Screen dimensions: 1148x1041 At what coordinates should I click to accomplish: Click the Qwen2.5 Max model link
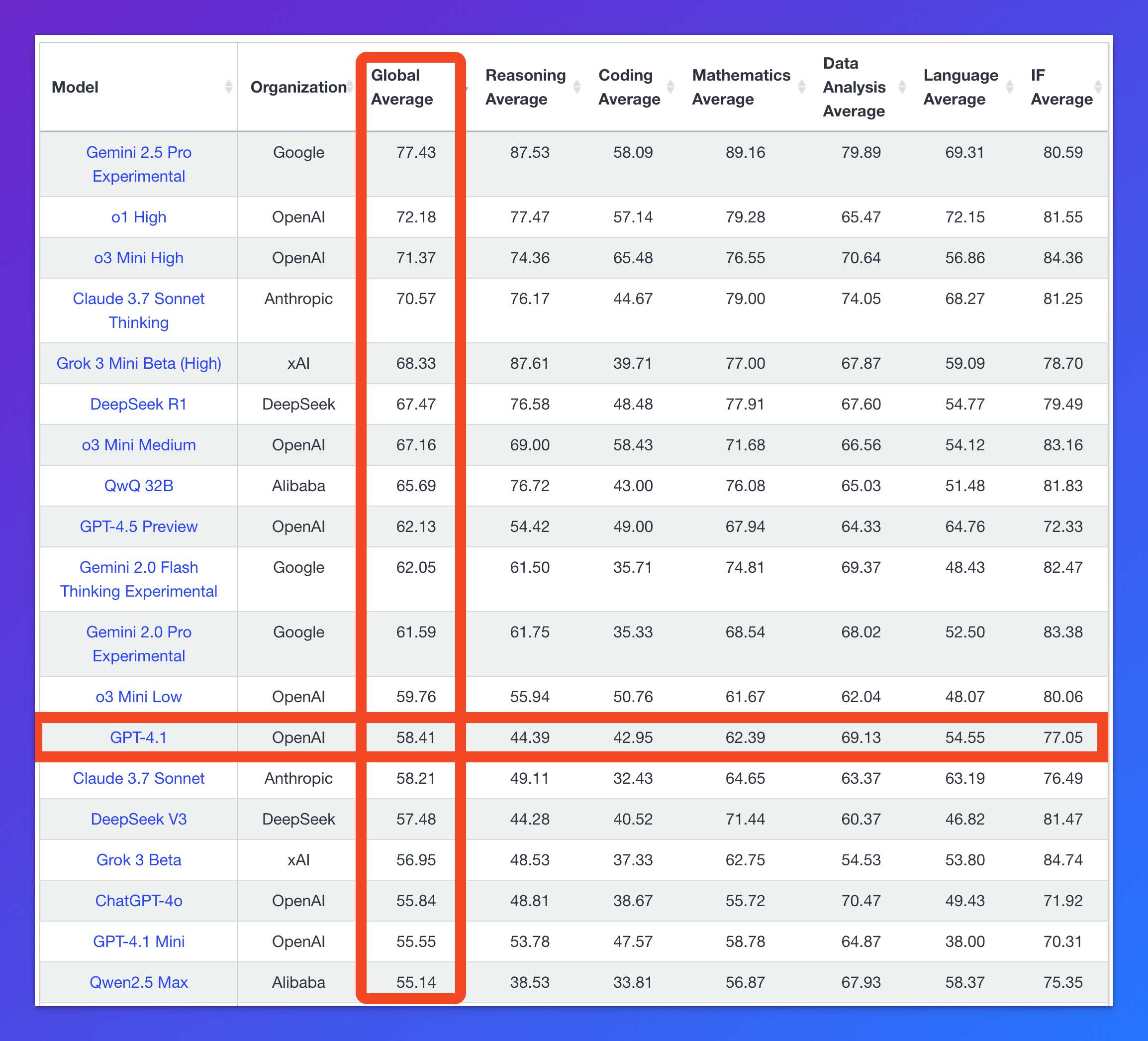138,982
